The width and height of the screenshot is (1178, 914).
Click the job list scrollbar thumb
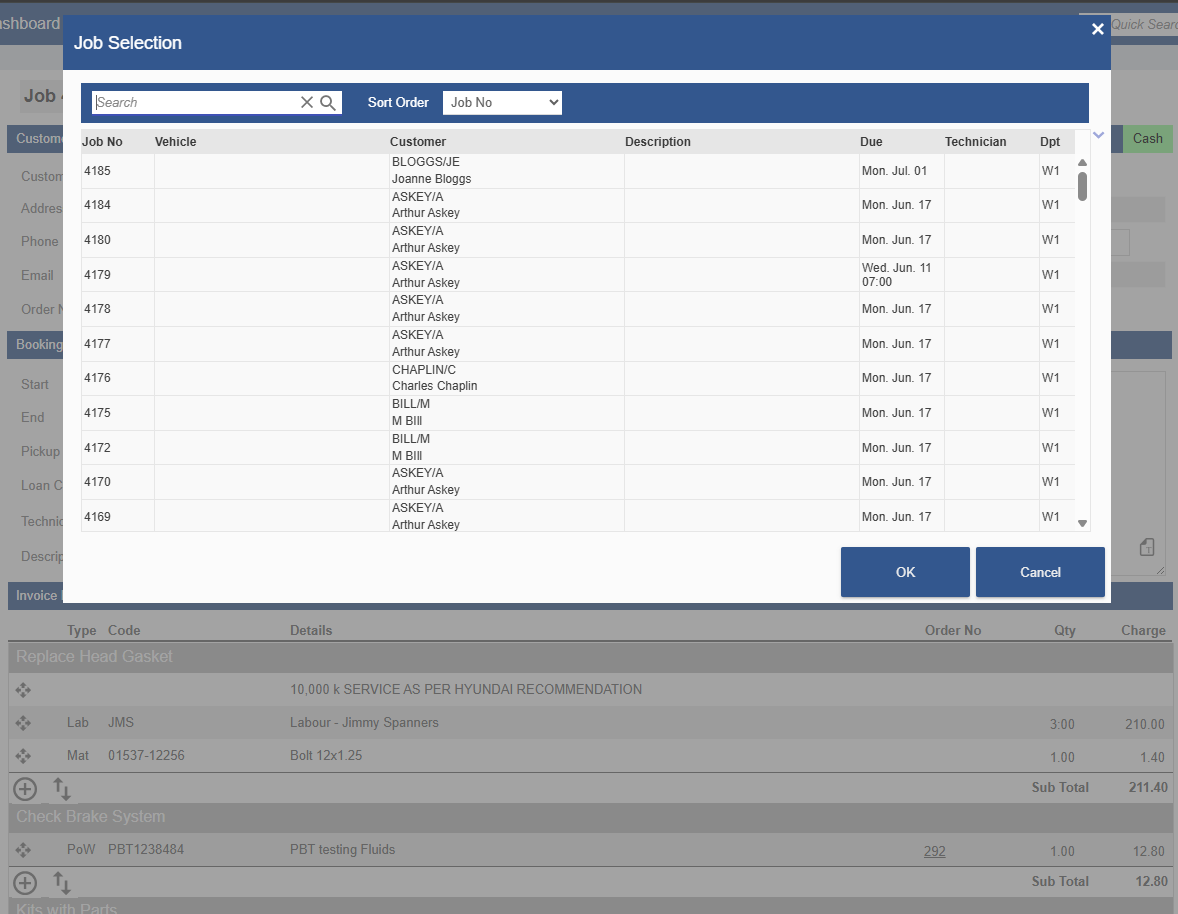coord(1083,186)
